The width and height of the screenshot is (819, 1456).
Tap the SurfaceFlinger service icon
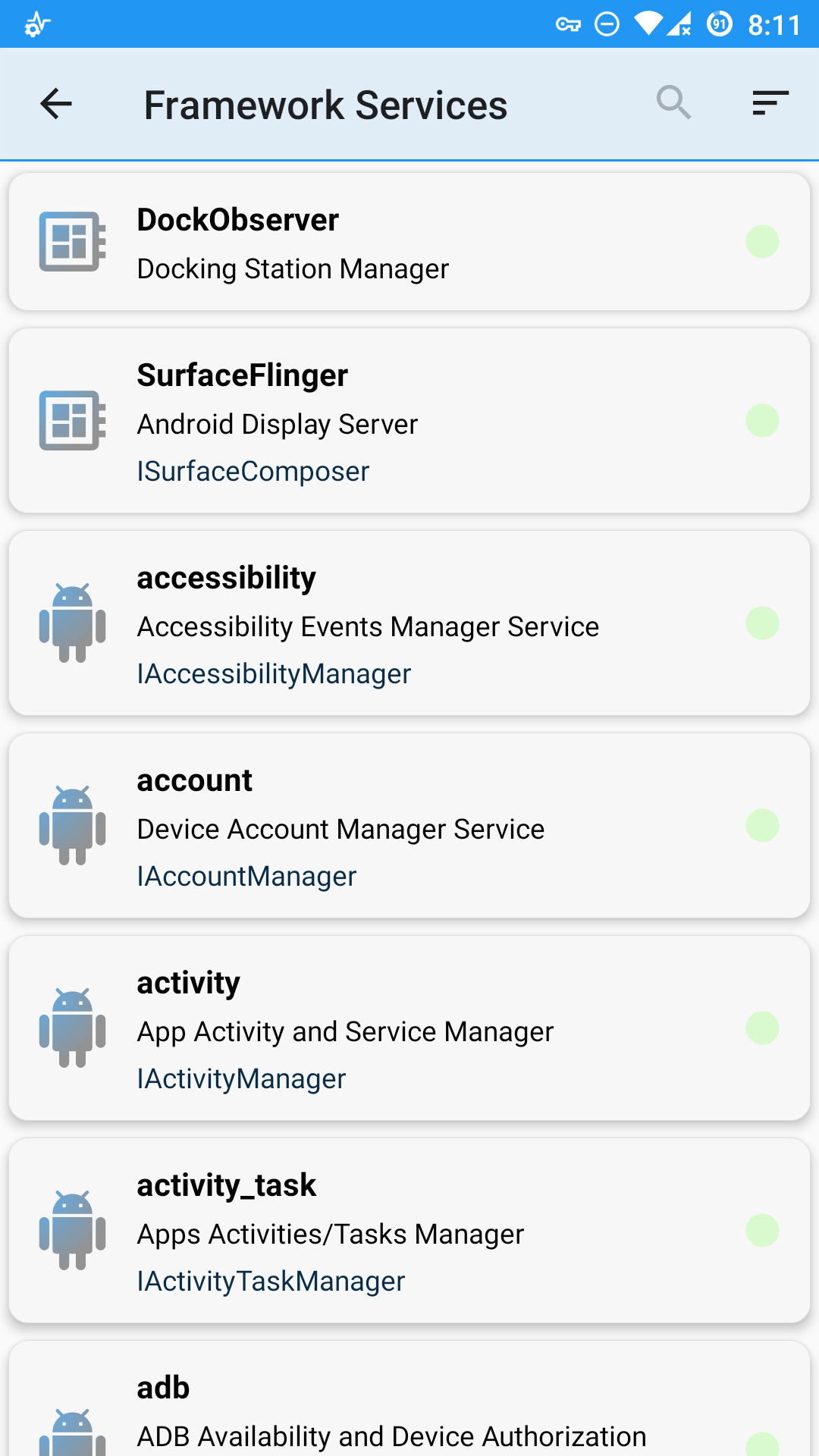pos(72,421)
